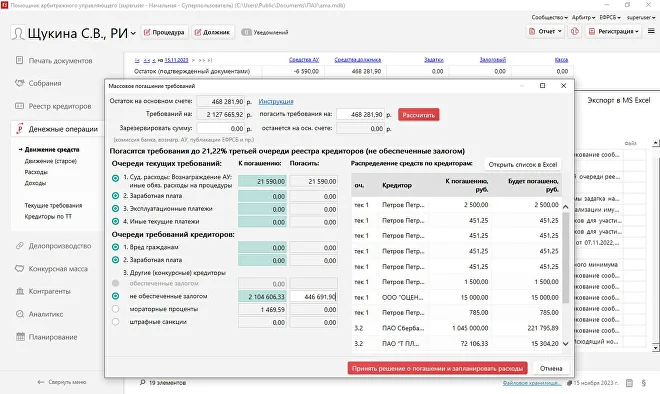This screenshot has width=660, height=394.
Task: Click scroll-up arrow in creditors table
Action: (565, 207)
